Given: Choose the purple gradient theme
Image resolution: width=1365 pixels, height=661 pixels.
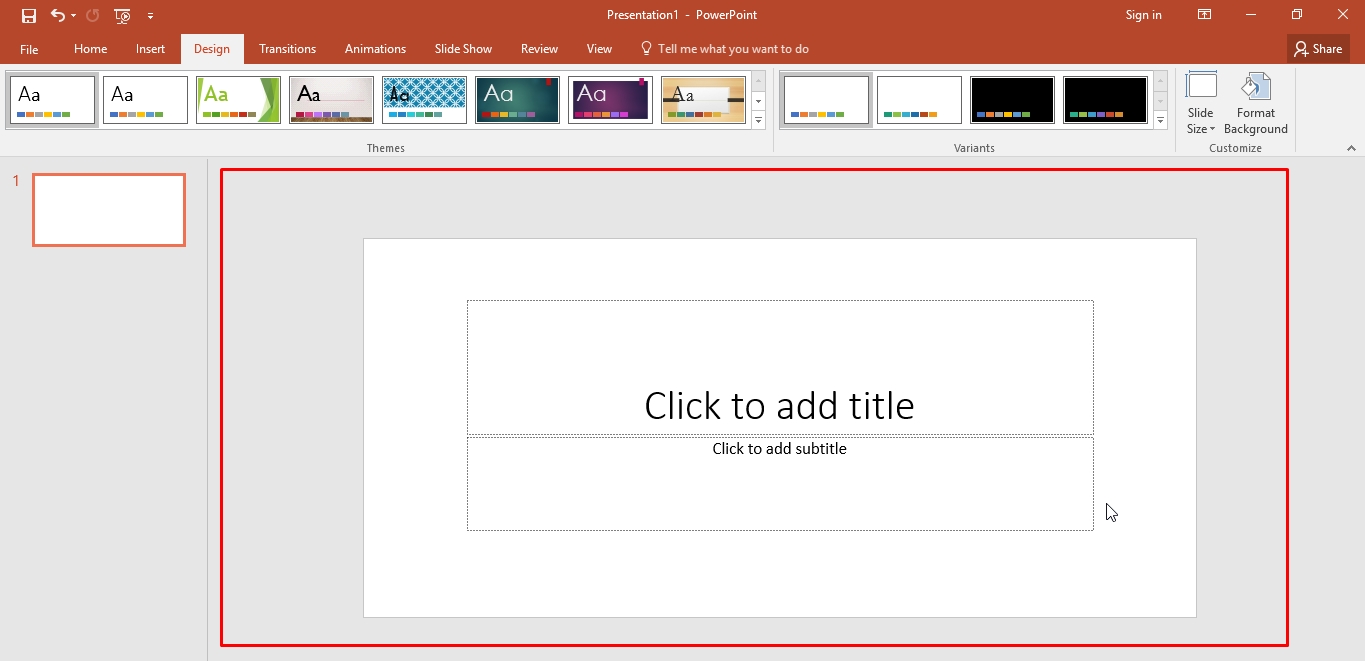Looking at the screenshot, I should 610,100.
